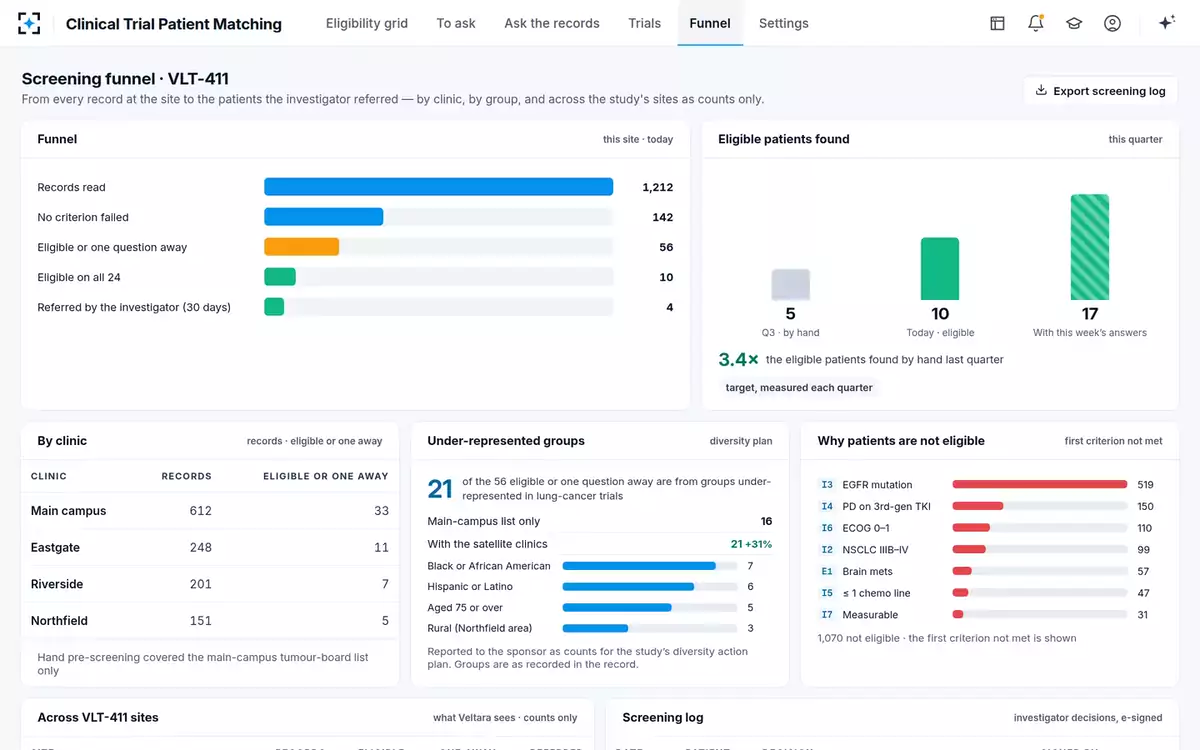Select the Riverside clinic row

(210, 584)
